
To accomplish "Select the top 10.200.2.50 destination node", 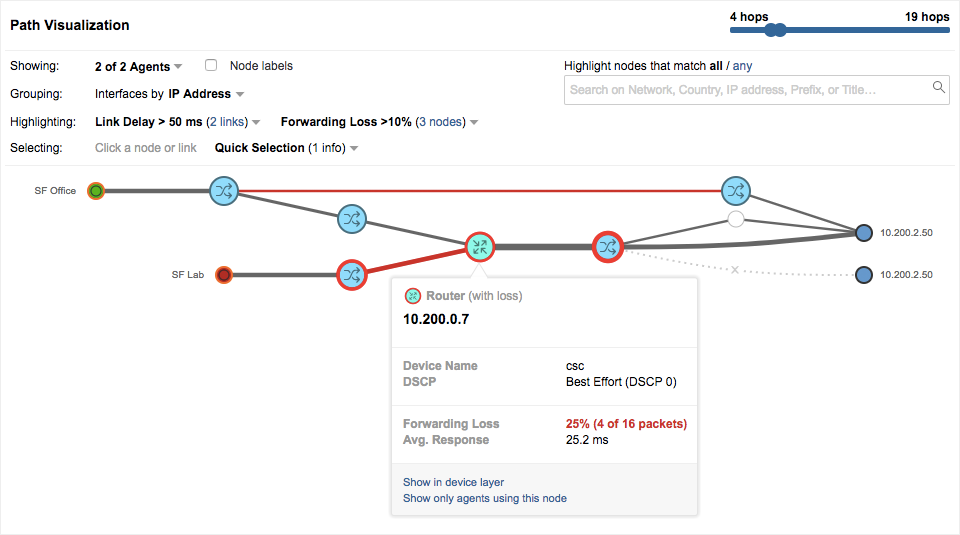I will point(864,233).
